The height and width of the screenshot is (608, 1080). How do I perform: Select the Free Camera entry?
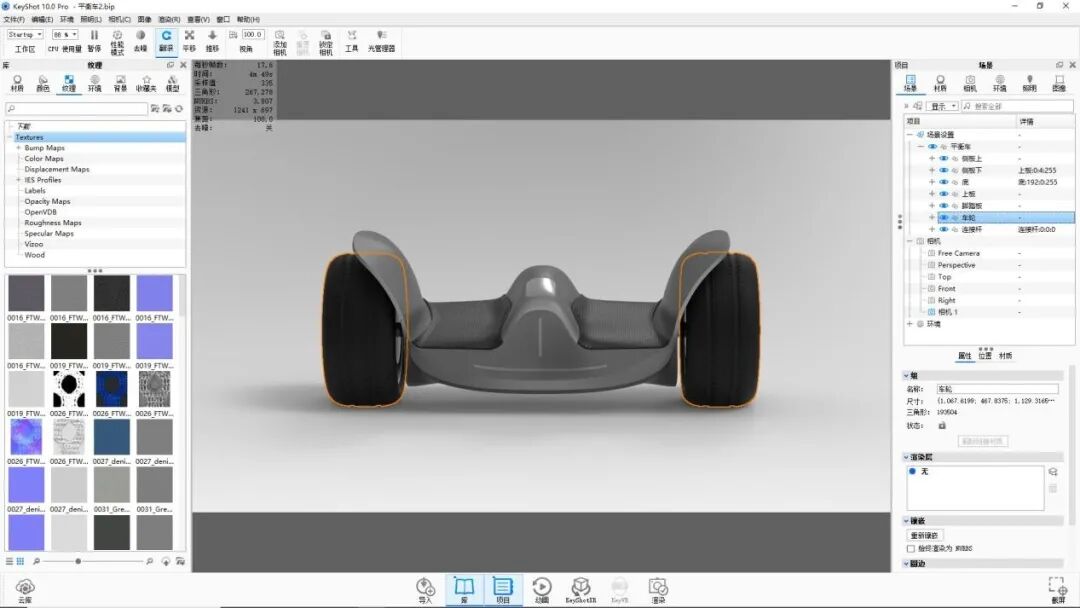(x=958, y=253)
